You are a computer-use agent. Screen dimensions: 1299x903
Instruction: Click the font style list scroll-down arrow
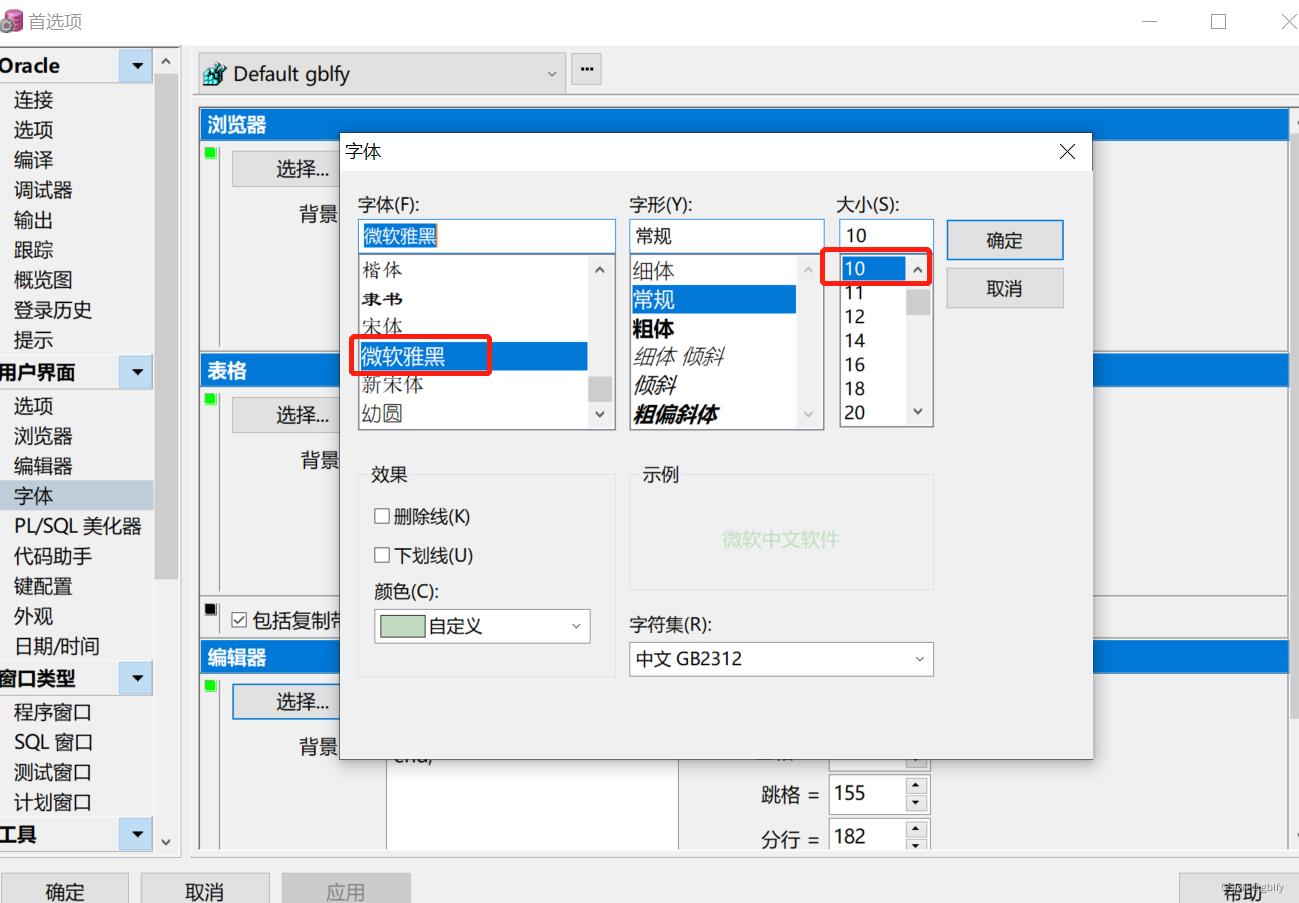point(808,413)
